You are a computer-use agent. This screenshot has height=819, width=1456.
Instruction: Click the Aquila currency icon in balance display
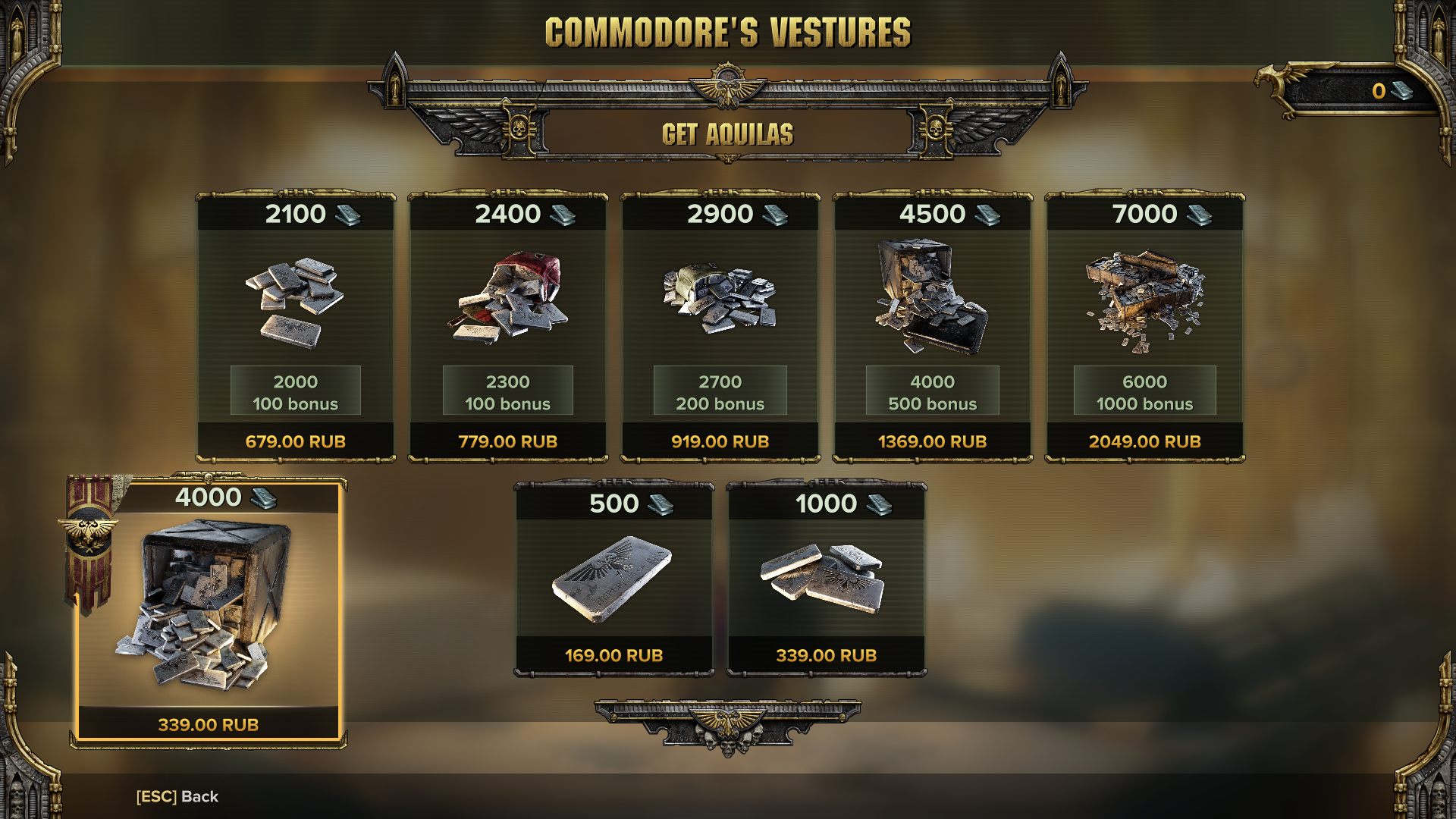pyautogui.click(x=1401, y=91)
